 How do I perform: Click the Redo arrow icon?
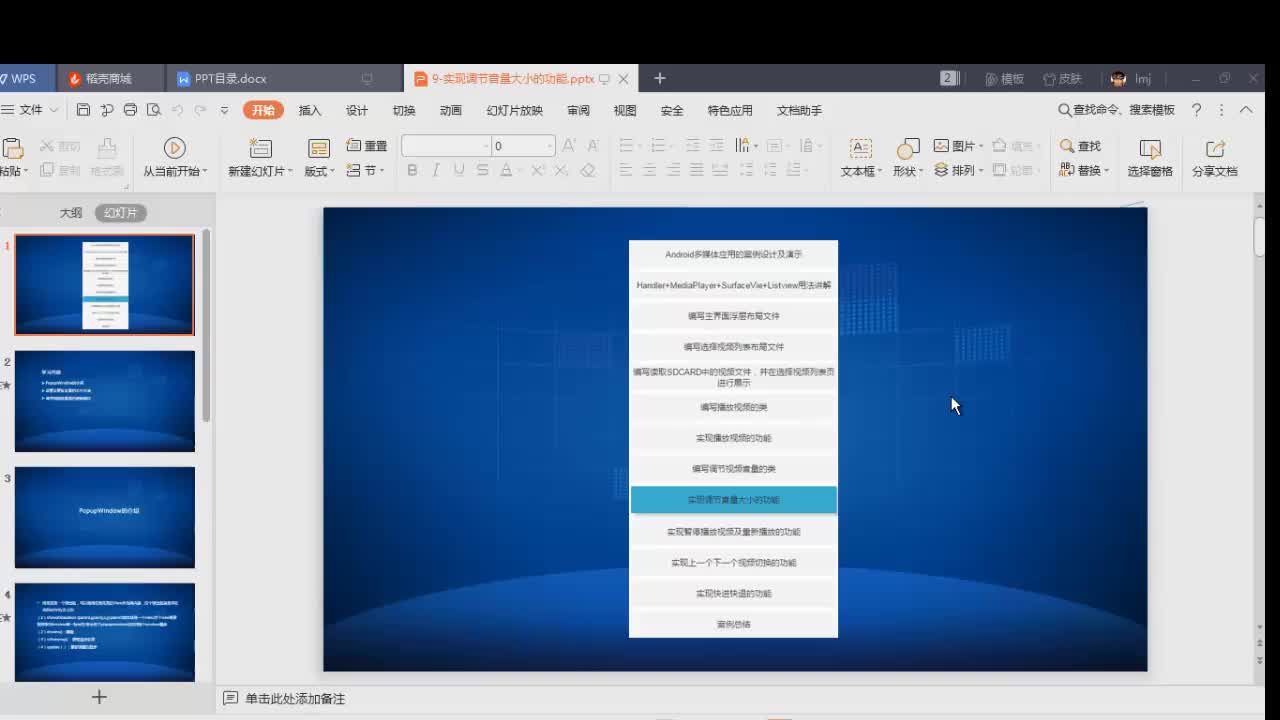coord(201,110)
